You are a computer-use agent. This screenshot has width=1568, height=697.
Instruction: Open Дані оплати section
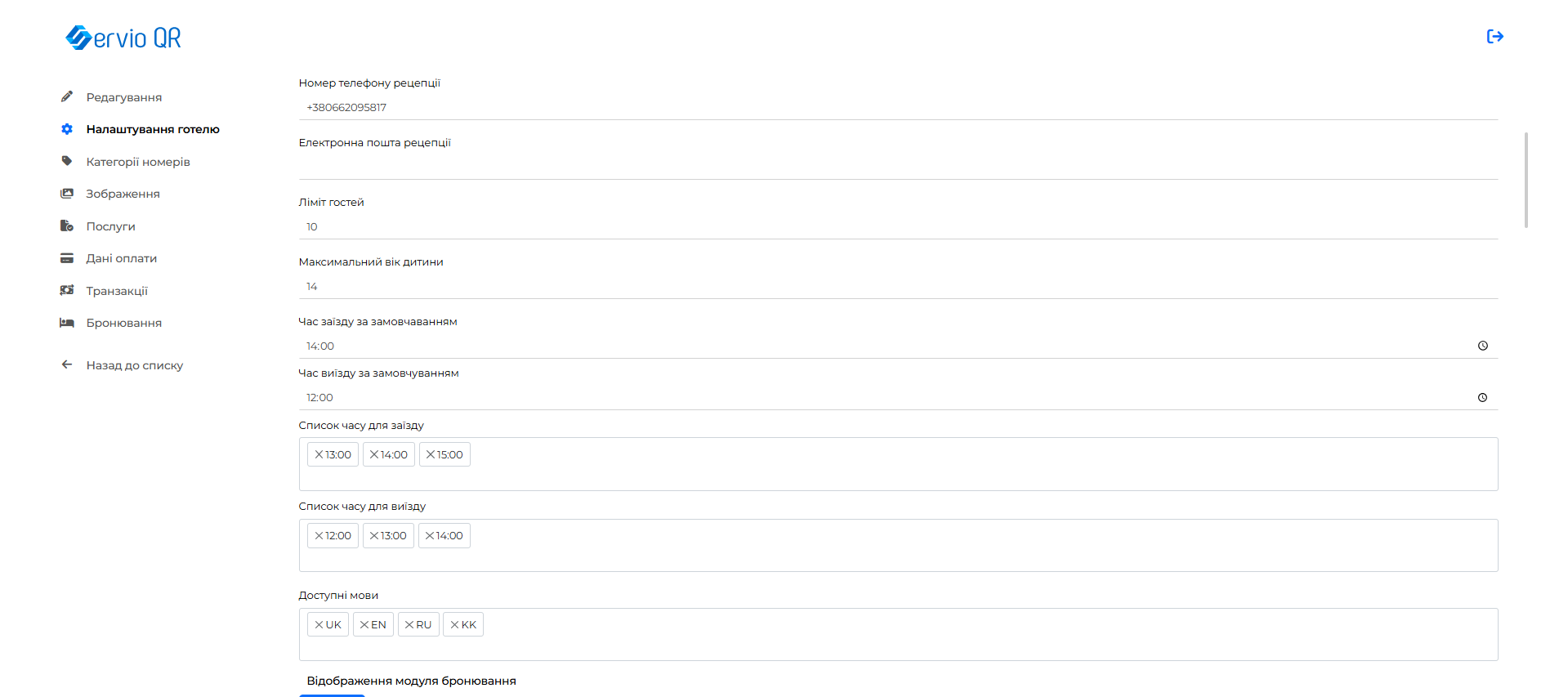pos(122,258)
